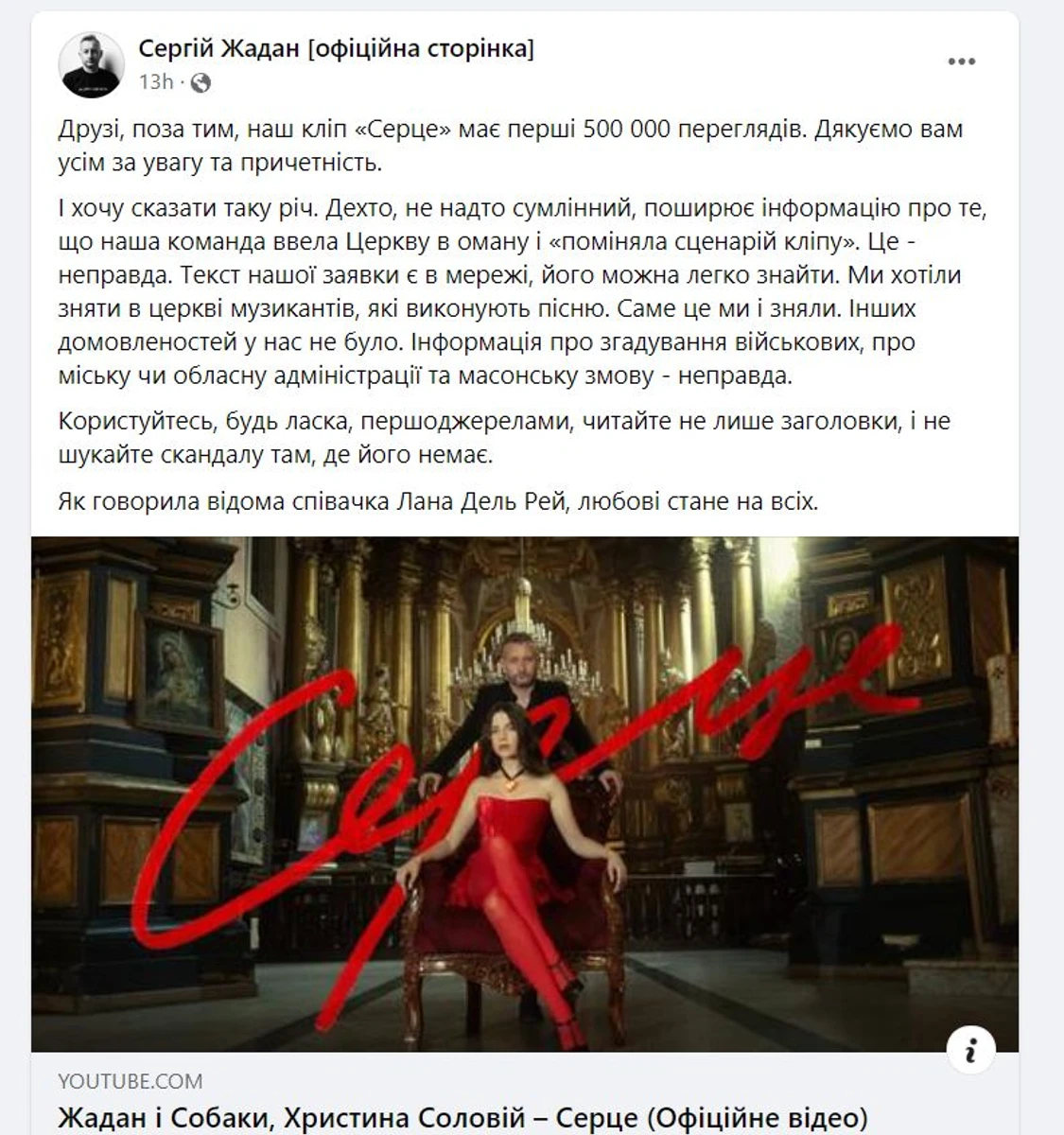Open the Сергій Жадан [офіційна сторінка] page name

point(336,48)
